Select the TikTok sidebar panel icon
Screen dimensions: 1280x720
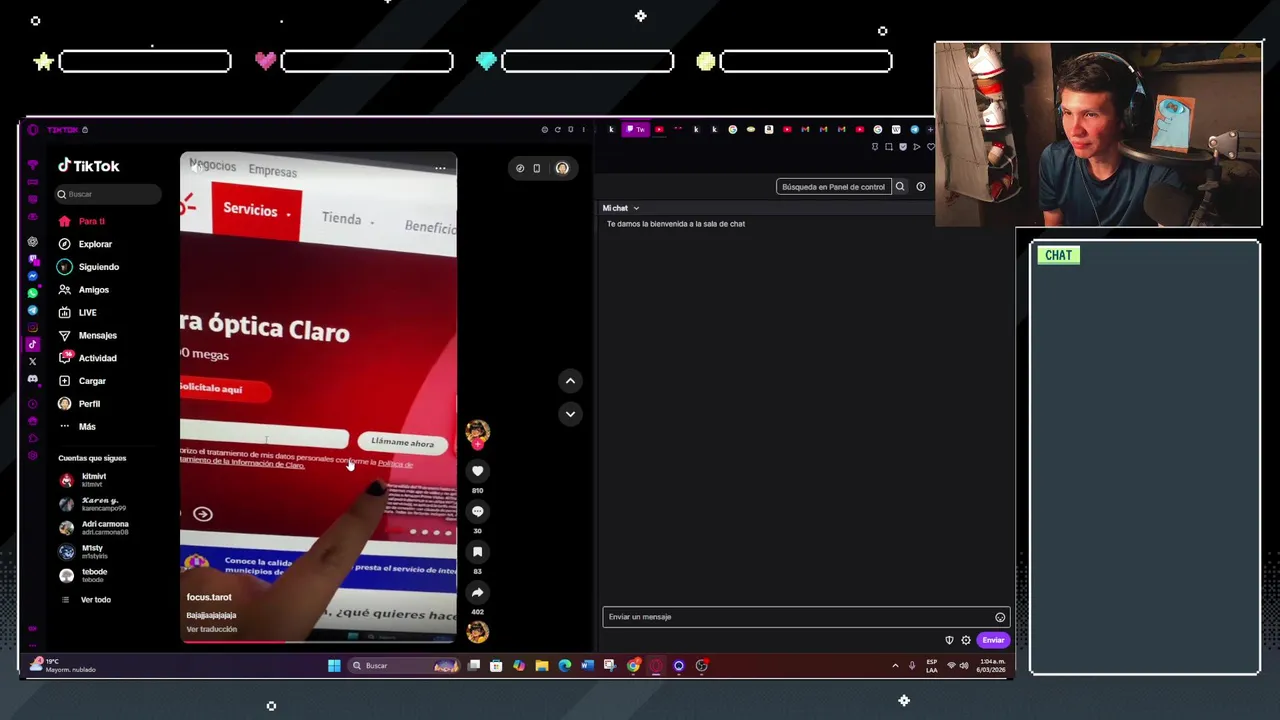click(x=32, y=344)
